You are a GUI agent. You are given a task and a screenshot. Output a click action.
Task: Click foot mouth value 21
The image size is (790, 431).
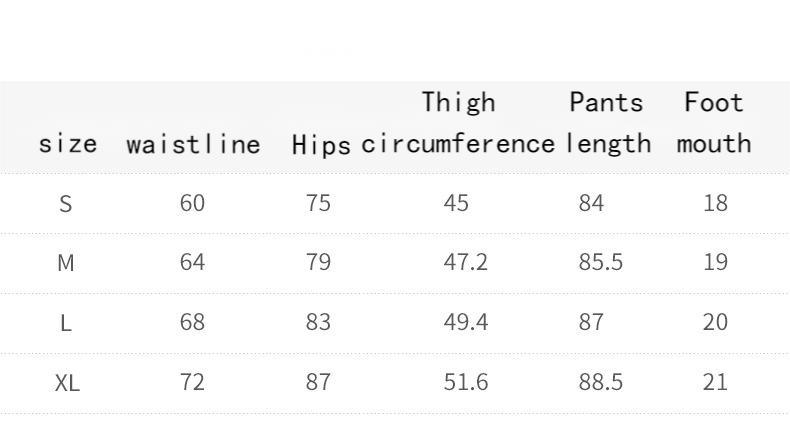715,381
